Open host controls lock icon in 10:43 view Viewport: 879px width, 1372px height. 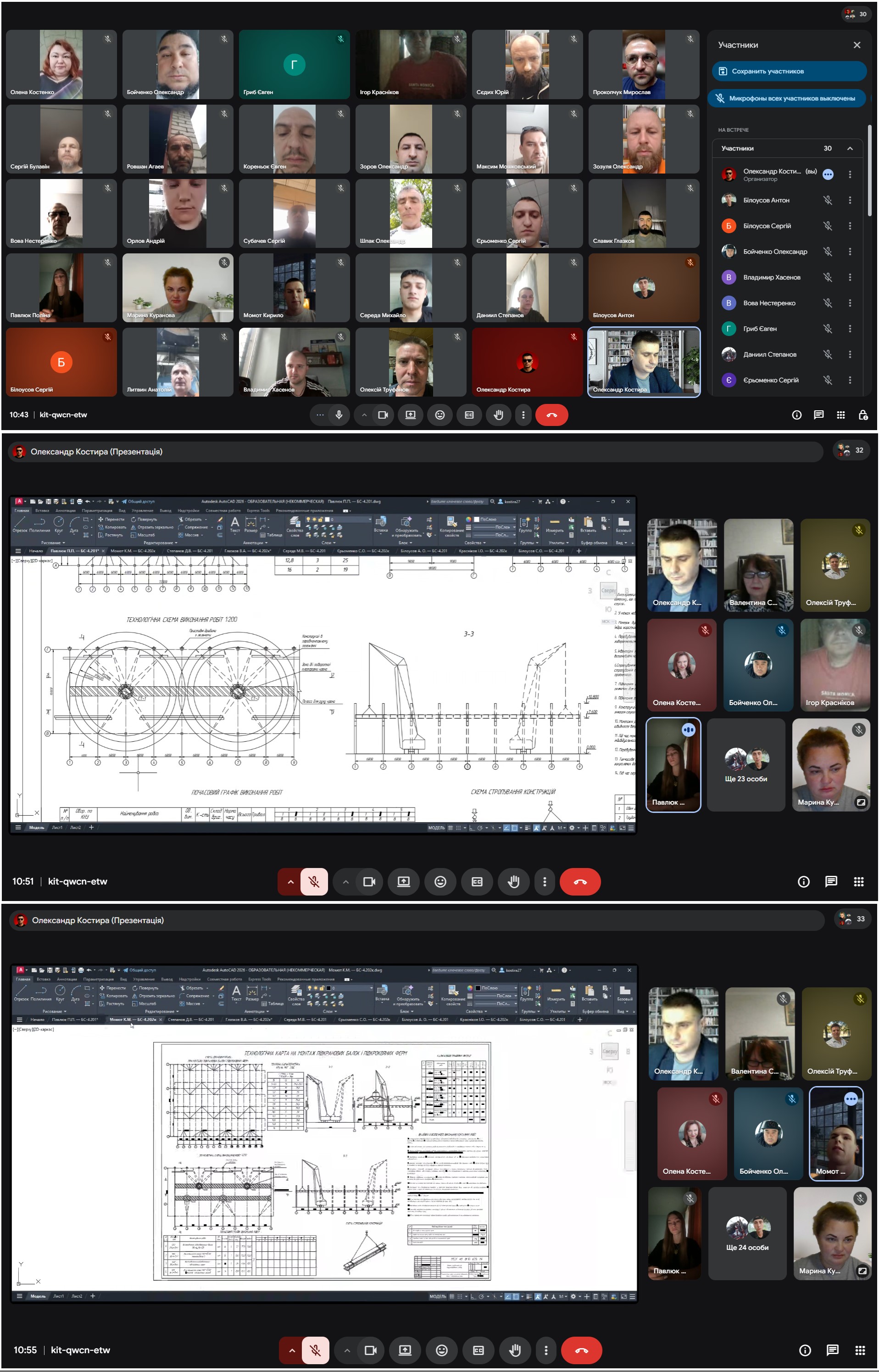(x=863, y=415)
